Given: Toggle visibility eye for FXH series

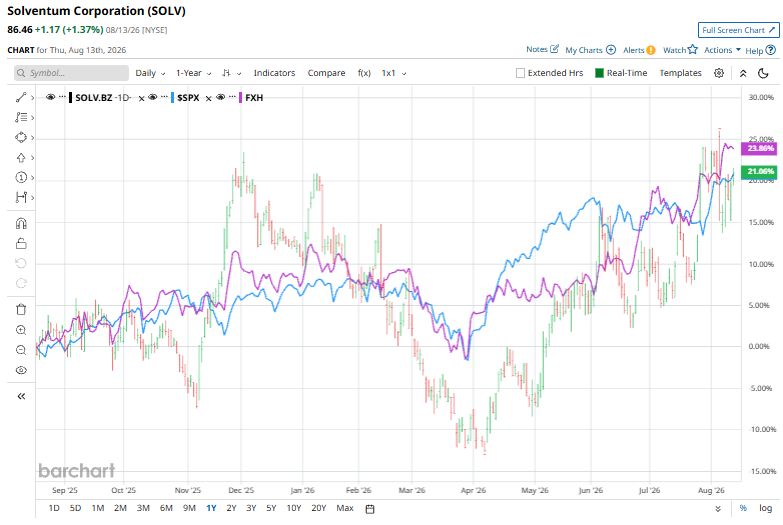Looking at the screenshot, I should (x=221, y=97).
